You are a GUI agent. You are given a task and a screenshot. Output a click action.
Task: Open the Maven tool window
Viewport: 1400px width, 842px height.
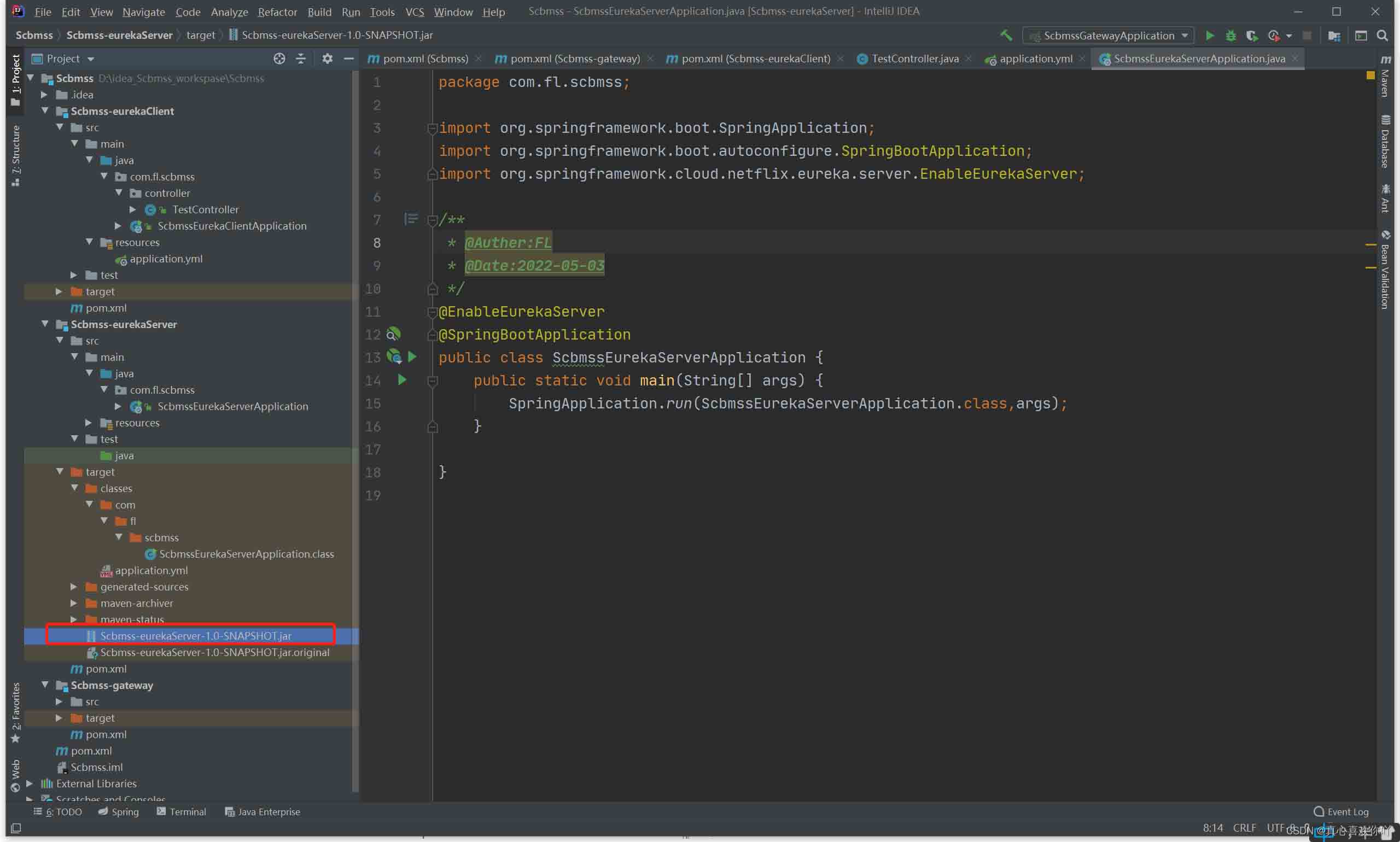click(x=1385, y=77)
